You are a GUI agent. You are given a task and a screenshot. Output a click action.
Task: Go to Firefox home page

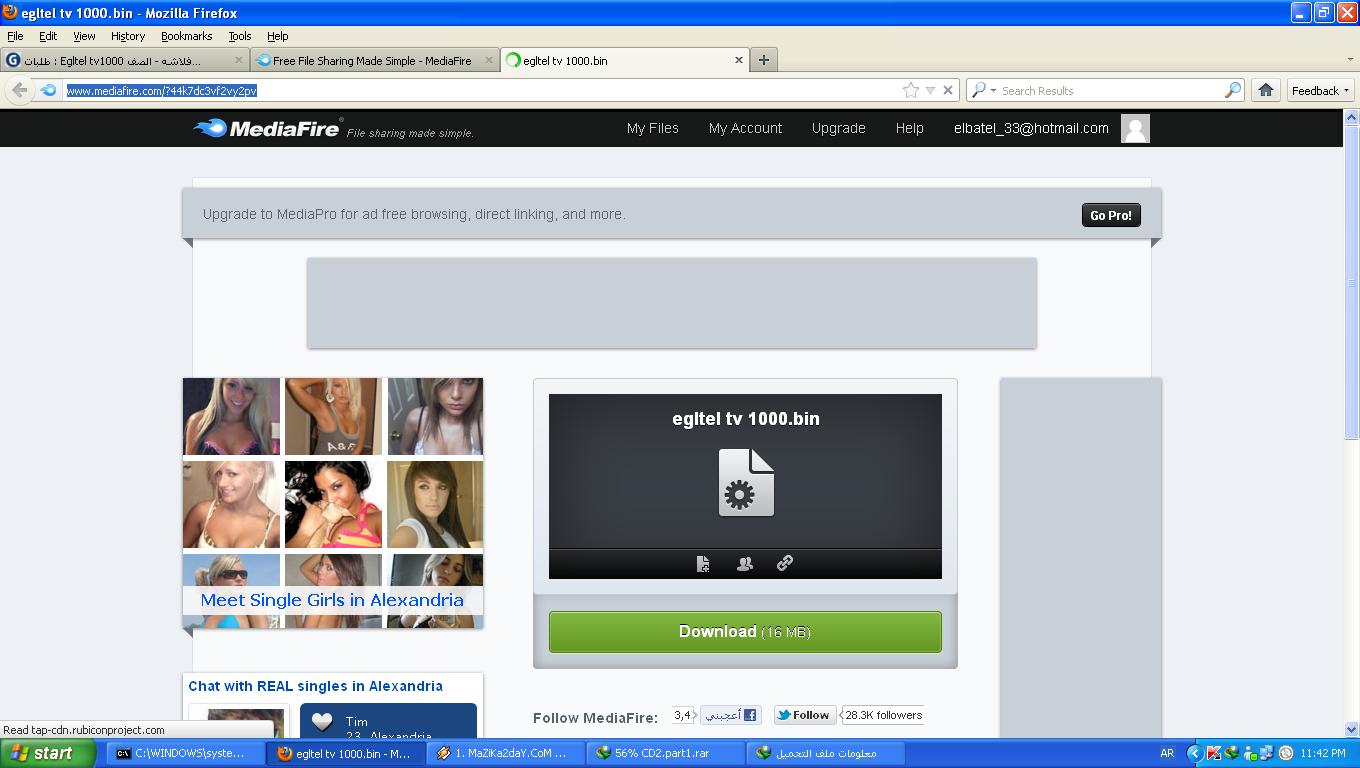(x=1266, y=90)
